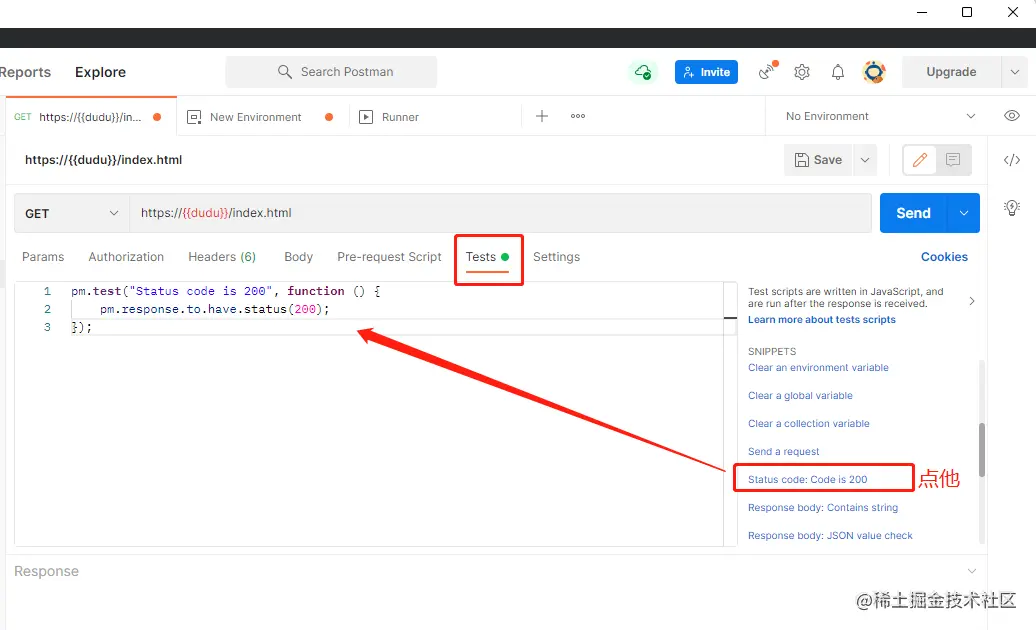This screenshot has height=630, width=1036.
Task: Open the Explore menu item
Action: point(100,72)
